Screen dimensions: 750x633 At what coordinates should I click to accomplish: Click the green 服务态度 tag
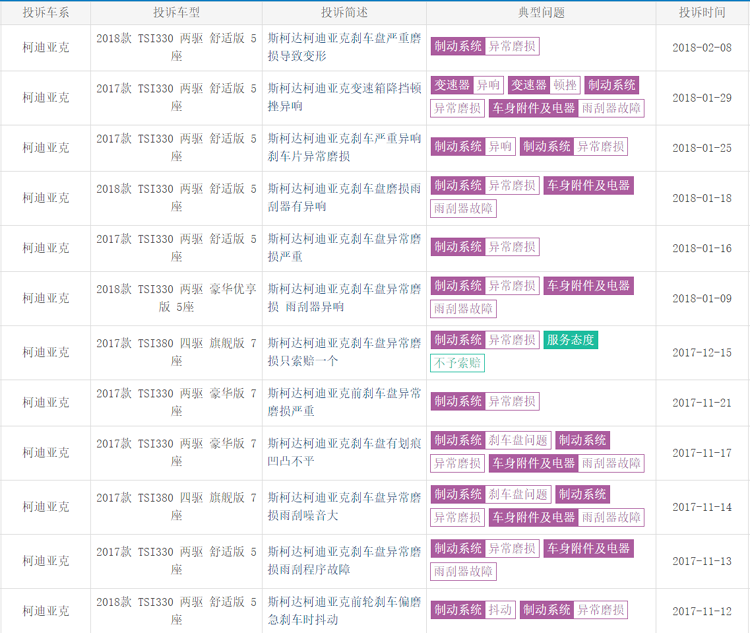(570, 340)
